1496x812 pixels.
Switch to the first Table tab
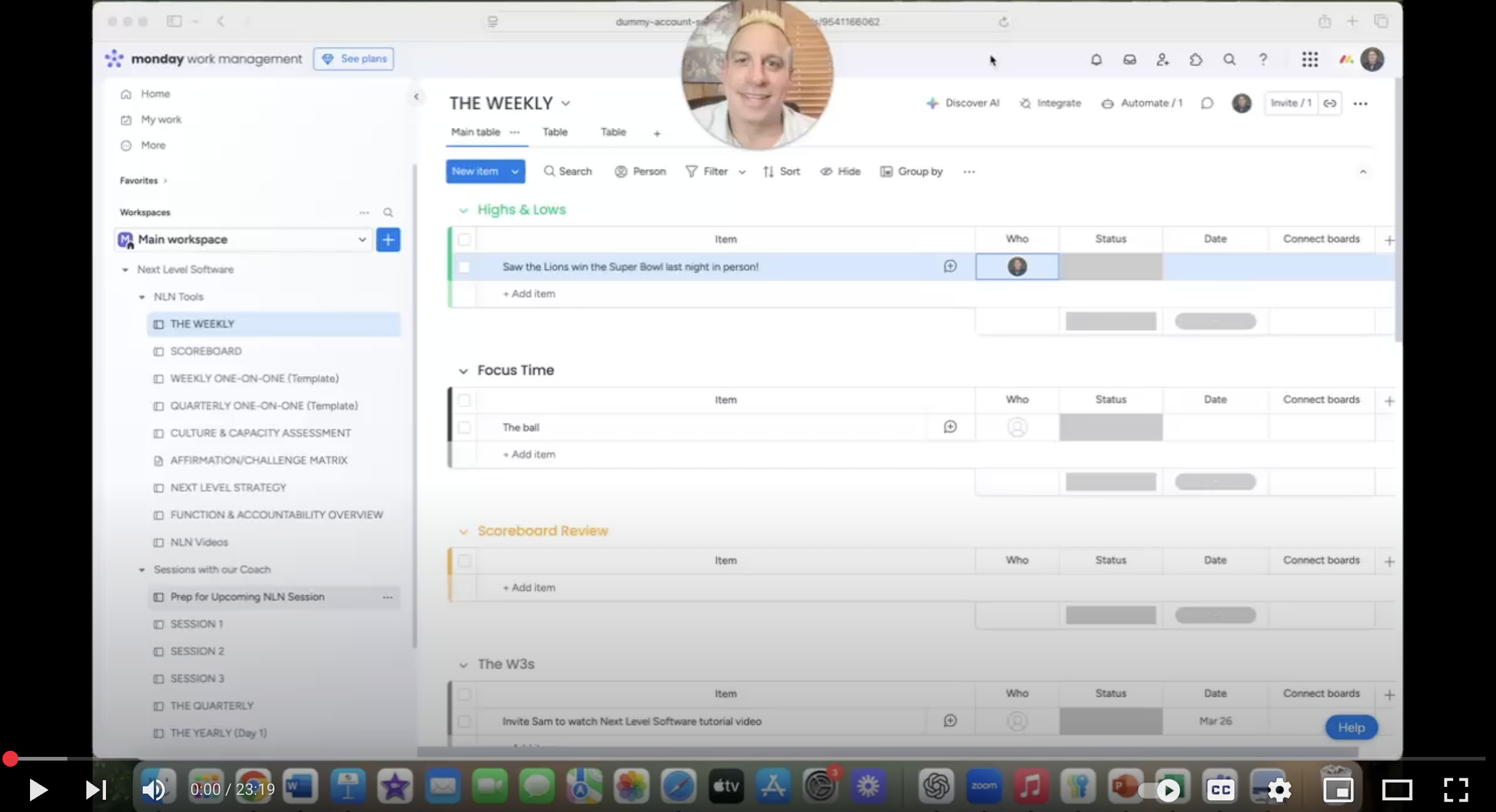point(555,132)
